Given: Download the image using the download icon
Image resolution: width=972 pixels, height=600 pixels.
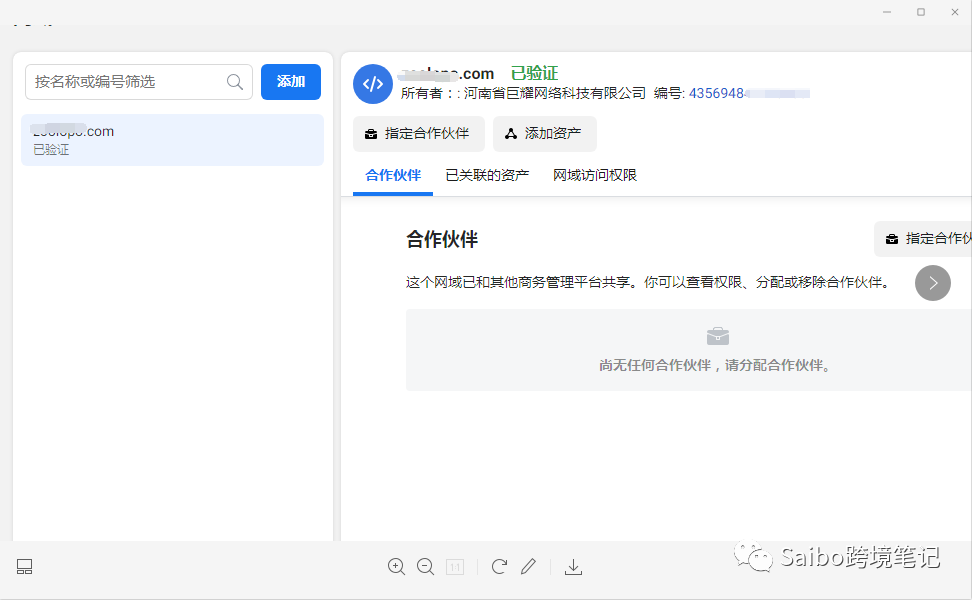Looking at the screenshot, I should point(573,567).
